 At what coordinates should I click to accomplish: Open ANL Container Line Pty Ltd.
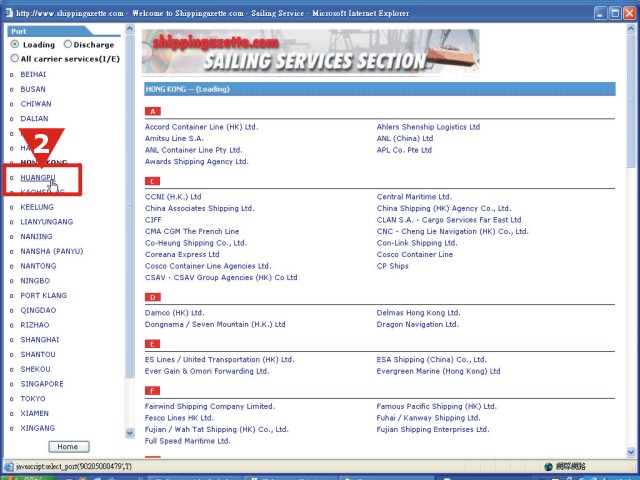193,150
